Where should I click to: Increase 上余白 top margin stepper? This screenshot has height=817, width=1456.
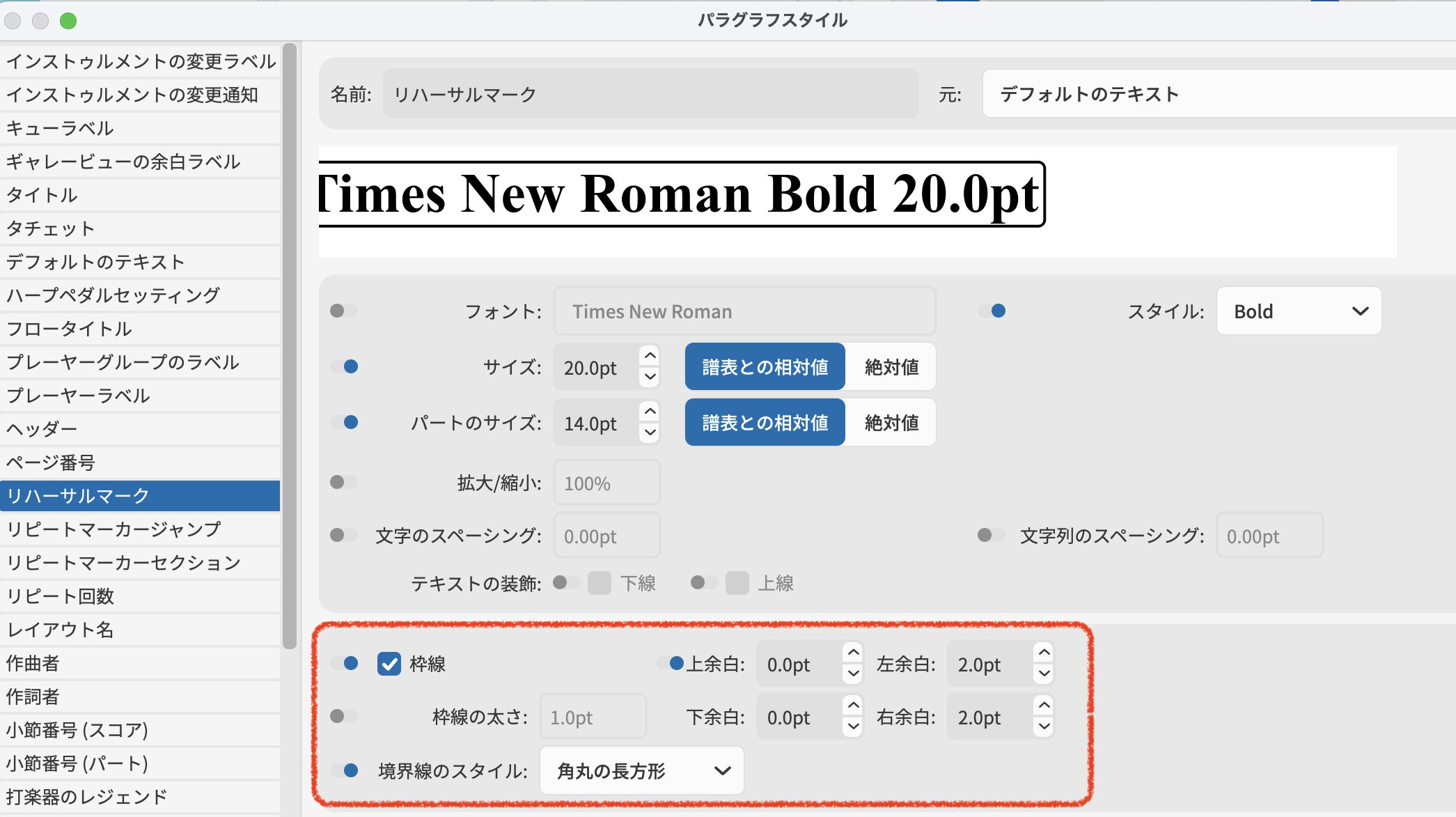click(853, 653)
